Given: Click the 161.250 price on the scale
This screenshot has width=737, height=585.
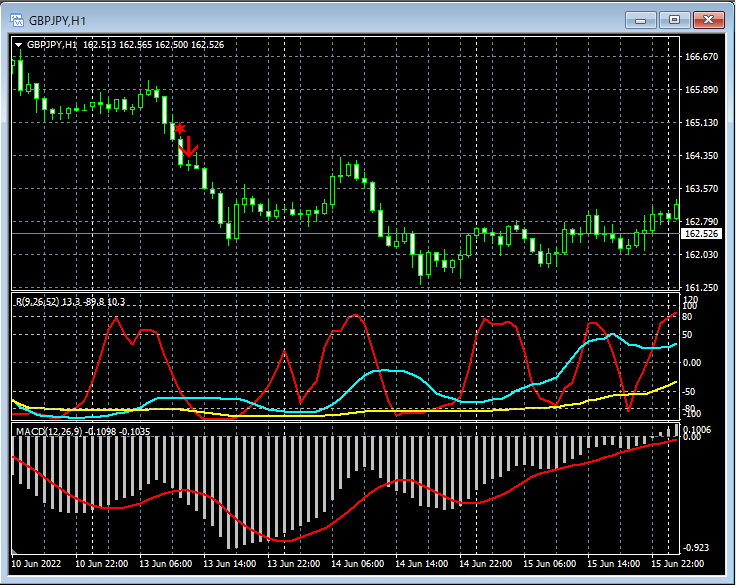Looking at the screenshot, I should (x=701, y=288).
